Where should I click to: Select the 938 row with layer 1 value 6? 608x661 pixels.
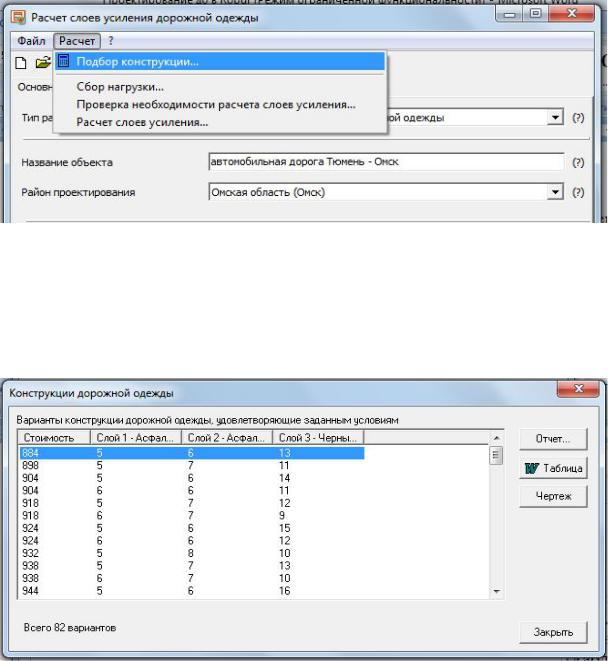point(192,578)
